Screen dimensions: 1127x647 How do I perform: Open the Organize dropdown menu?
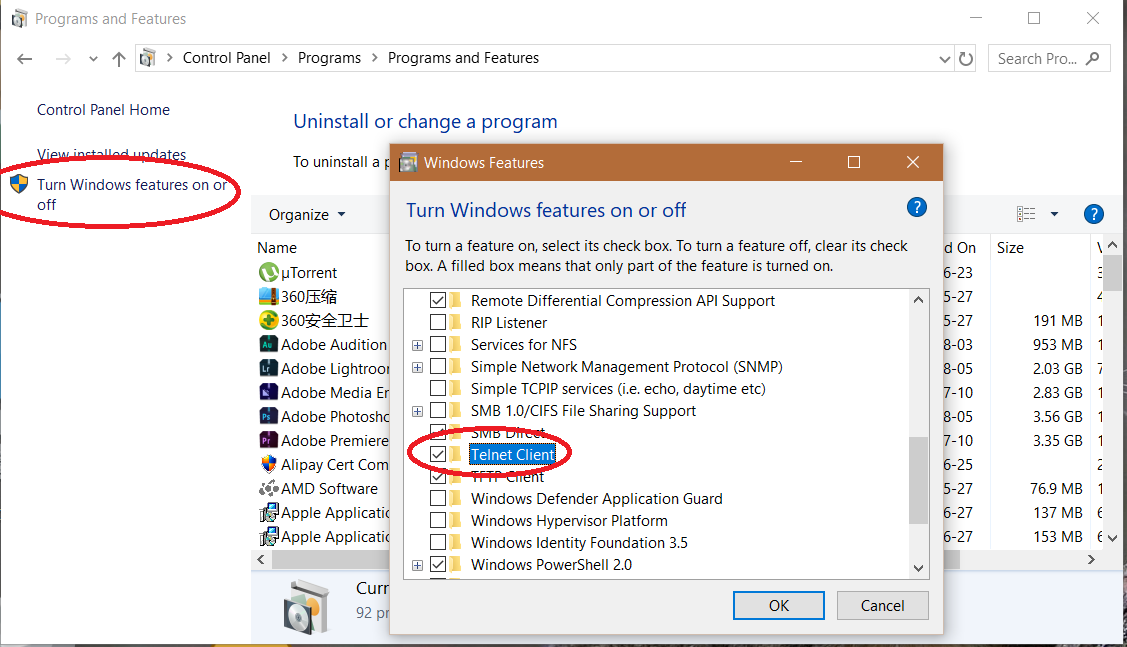307,215
